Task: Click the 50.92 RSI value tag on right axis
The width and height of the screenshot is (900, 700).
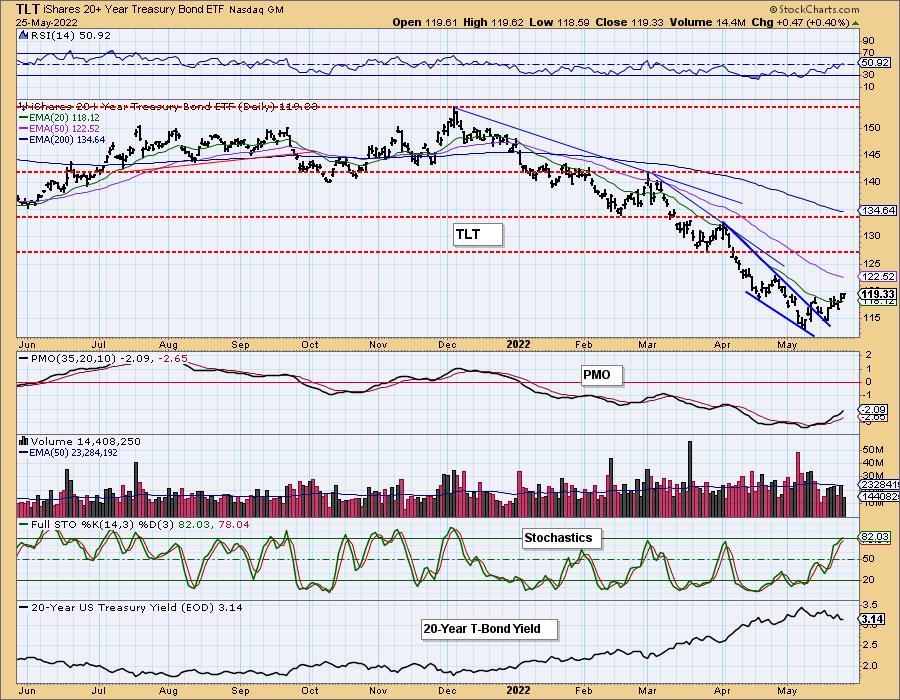Action: (876, 63)
